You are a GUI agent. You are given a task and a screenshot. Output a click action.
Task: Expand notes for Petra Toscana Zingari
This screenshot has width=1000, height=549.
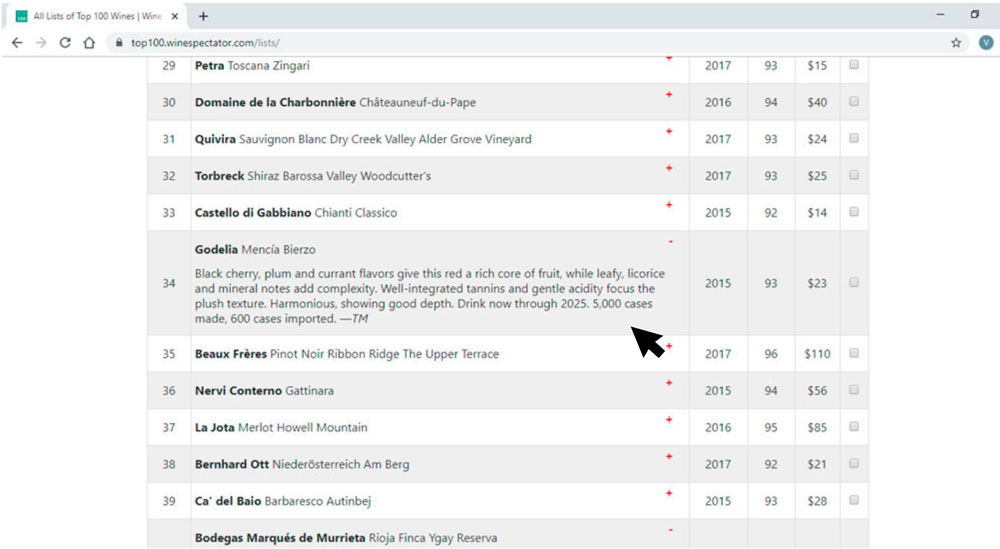[669, 59]
